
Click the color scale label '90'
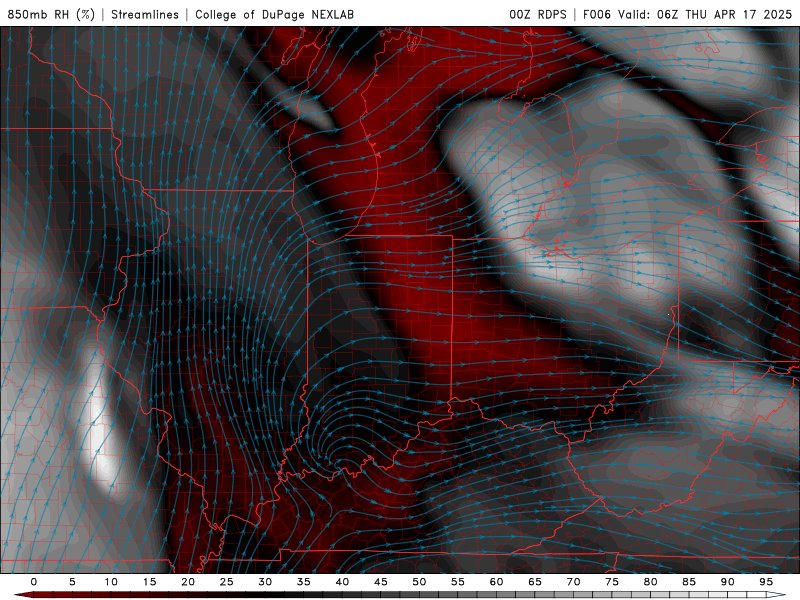pyautogui.click(x=728, y=582)
